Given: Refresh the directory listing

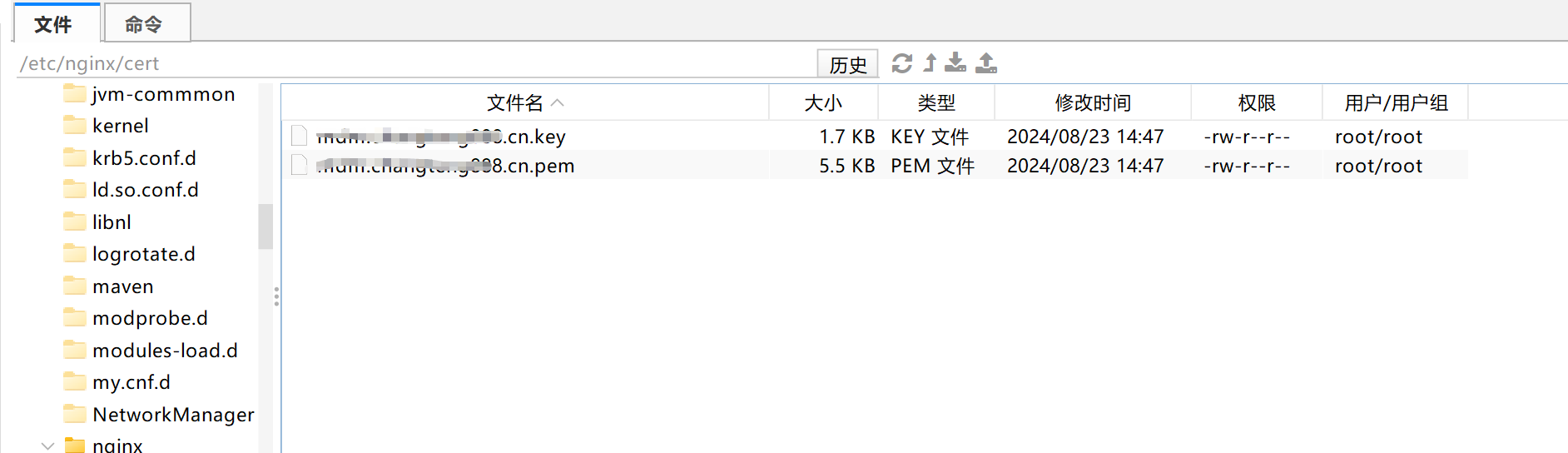Looking at the screenshot, I should tap(902, 63).
